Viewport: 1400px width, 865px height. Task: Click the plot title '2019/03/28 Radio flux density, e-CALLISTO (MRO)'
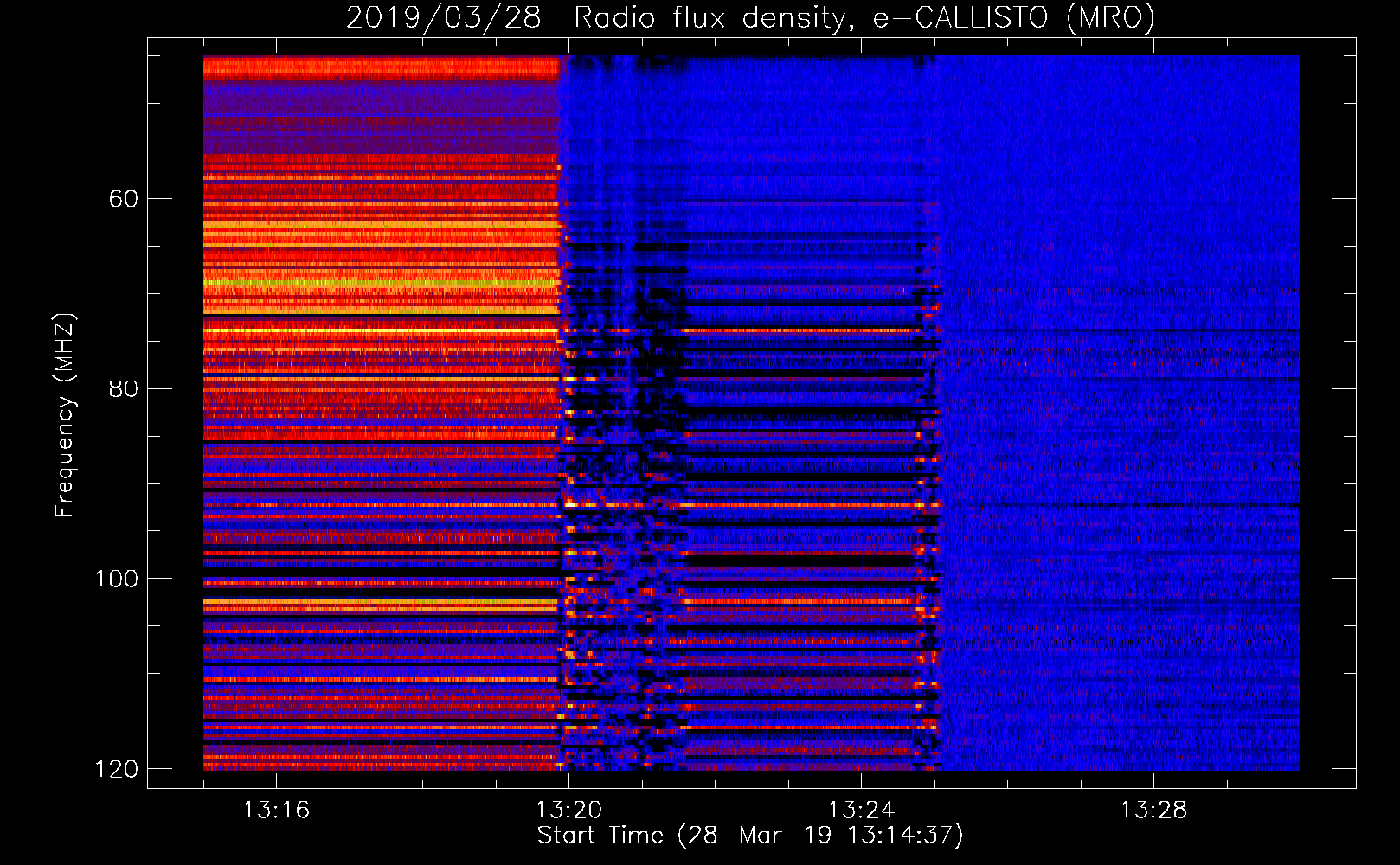click(x=750, y=17)
